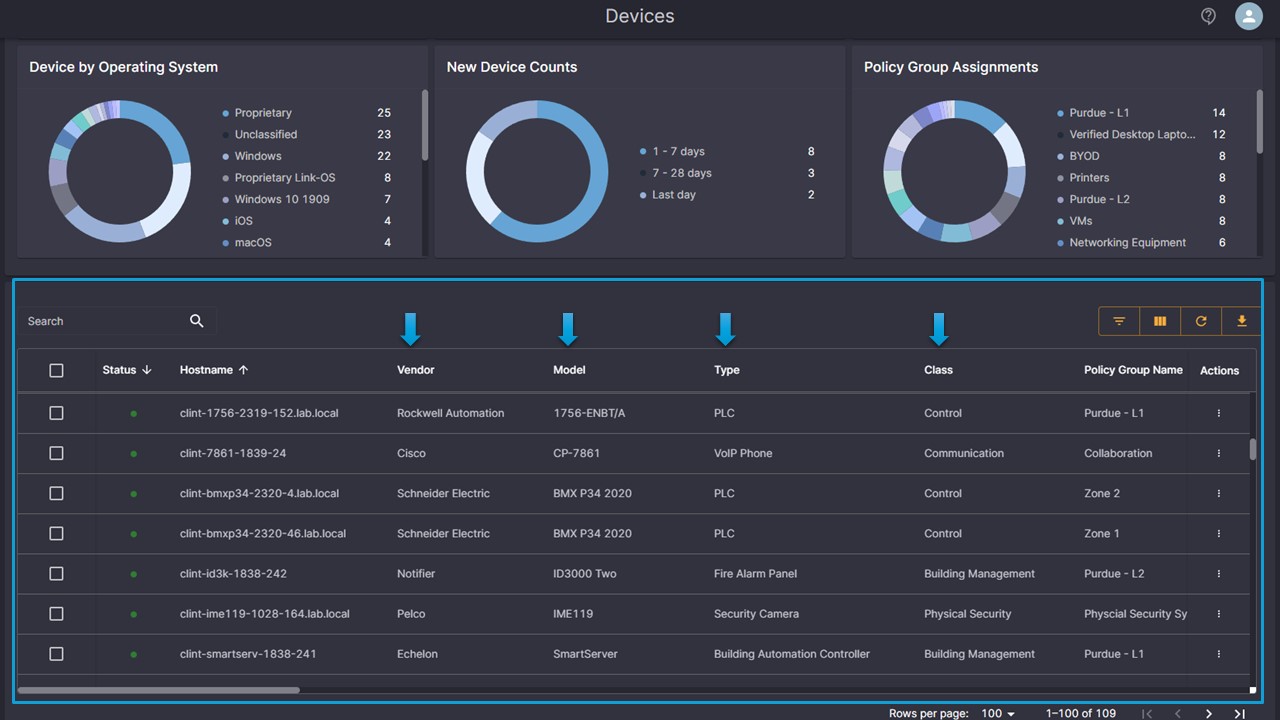Click the Physical Security class cell

[x=967, y=614]
